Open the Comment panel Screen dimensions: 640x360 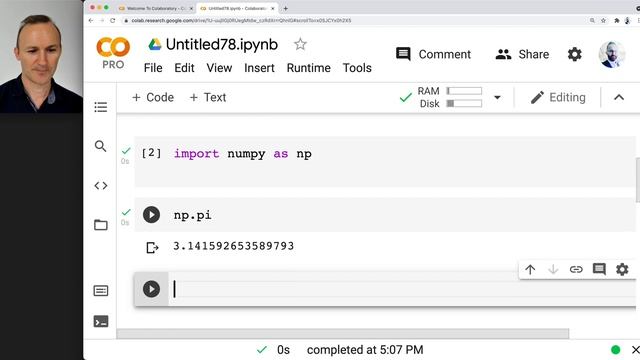433,54
